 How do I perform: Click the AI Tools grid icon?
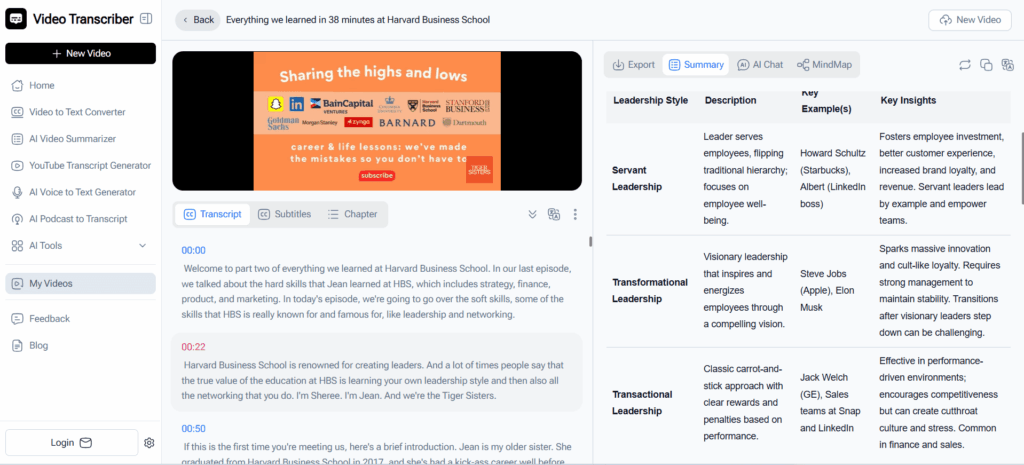[18, 246]
